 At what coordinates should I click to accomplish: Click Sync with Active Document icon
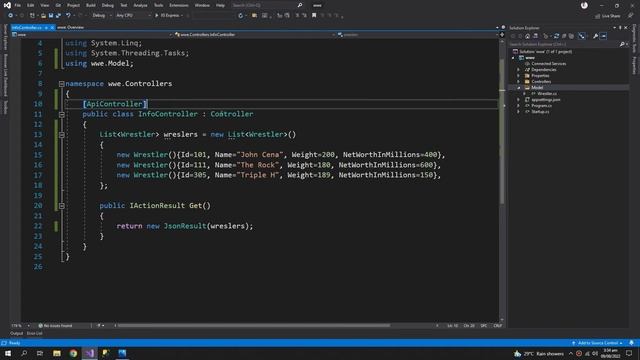556,36
